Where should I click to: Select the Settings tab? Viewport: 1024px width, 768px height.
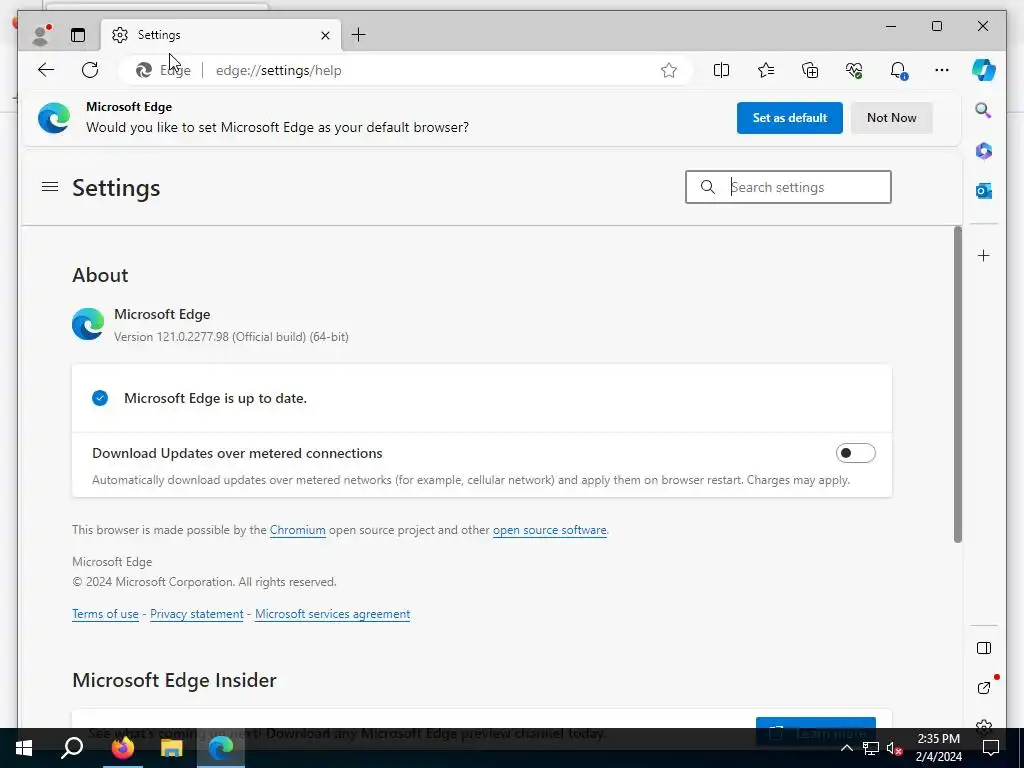220,35
